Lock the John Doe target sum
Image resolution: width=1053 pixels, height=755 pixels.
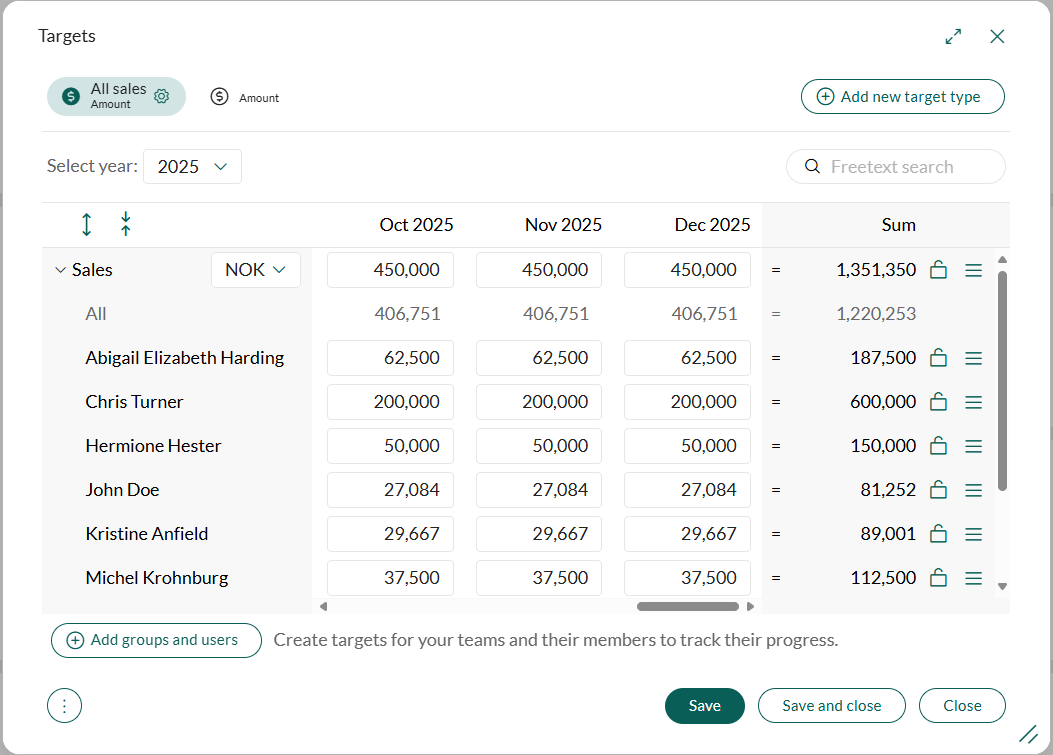938,490
